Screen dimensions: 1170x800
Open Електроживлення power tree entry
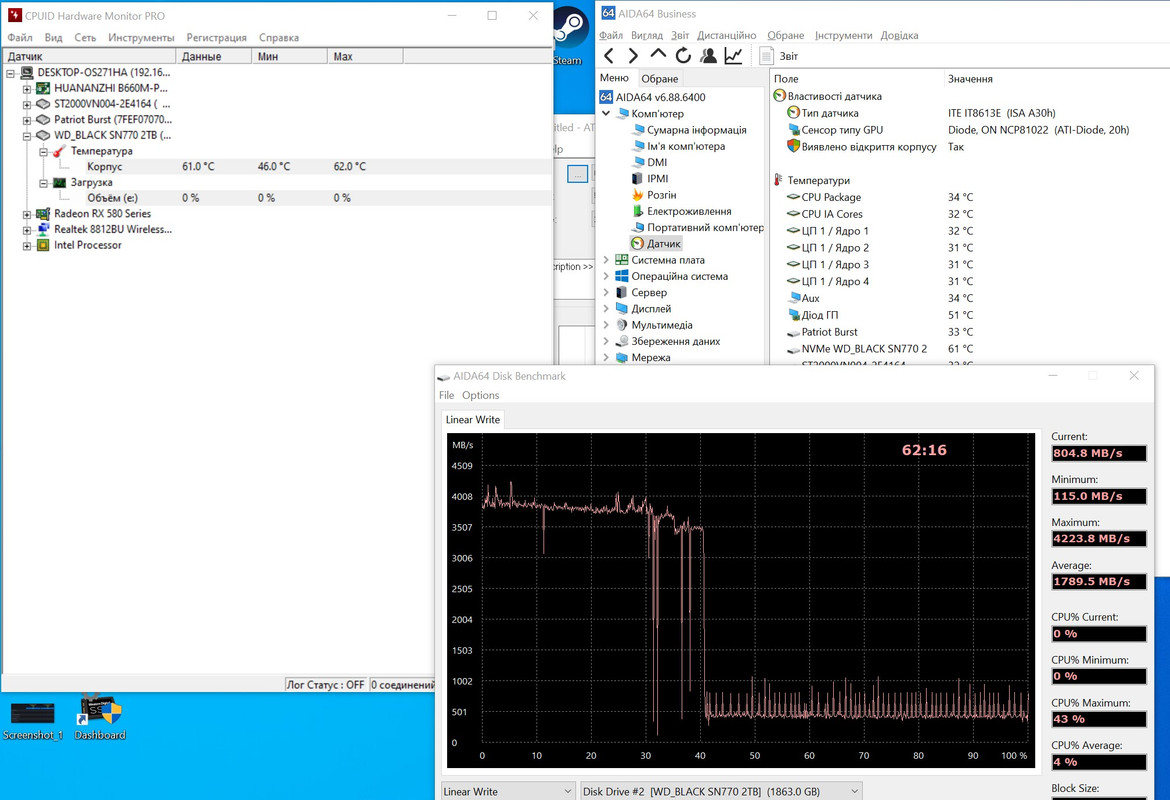tap(682, 211)
